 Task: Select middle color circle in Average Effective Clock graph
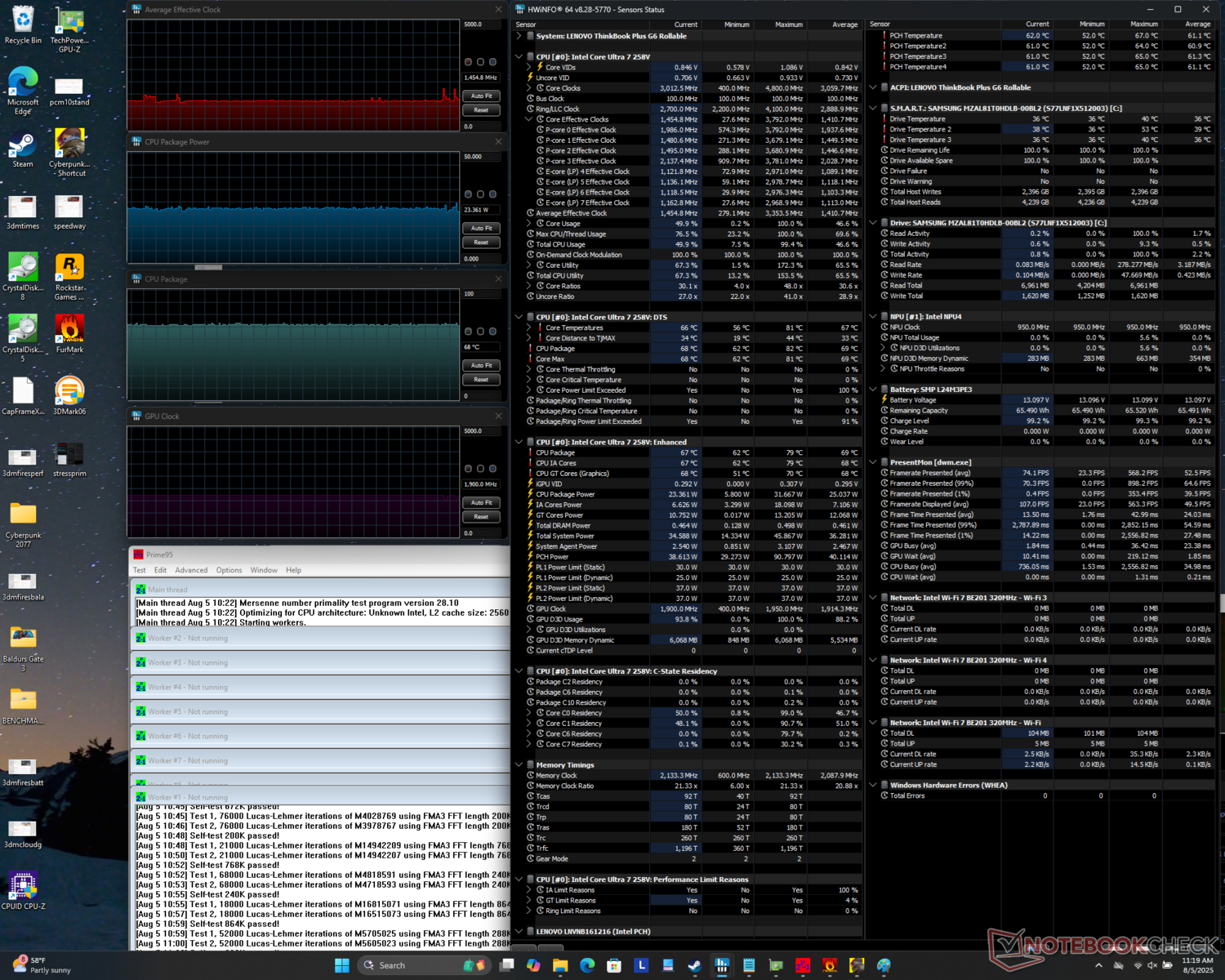[x=480, y=62]
